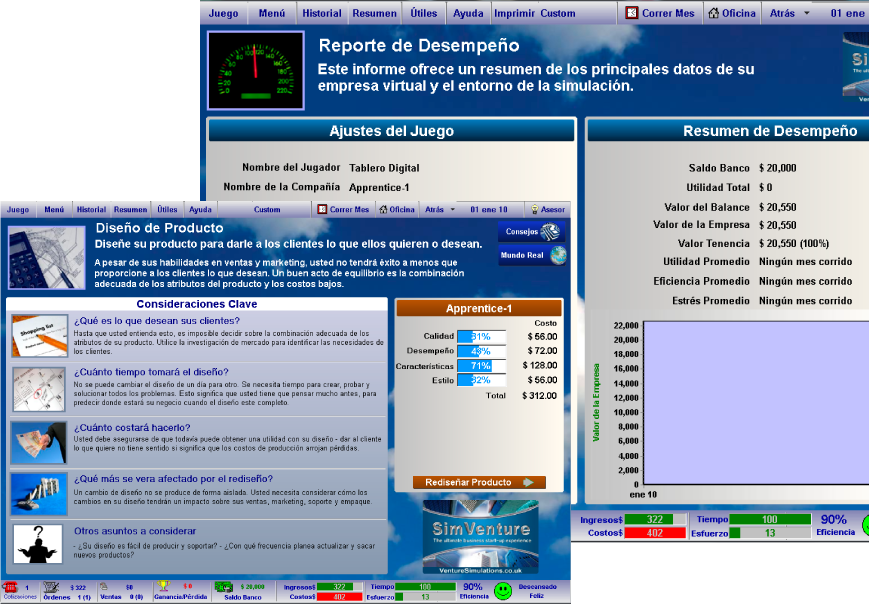Open the Saldo Banco money icon
Image resolution: width=869 pixels, height=604 pixels.
tap(225, 586)
